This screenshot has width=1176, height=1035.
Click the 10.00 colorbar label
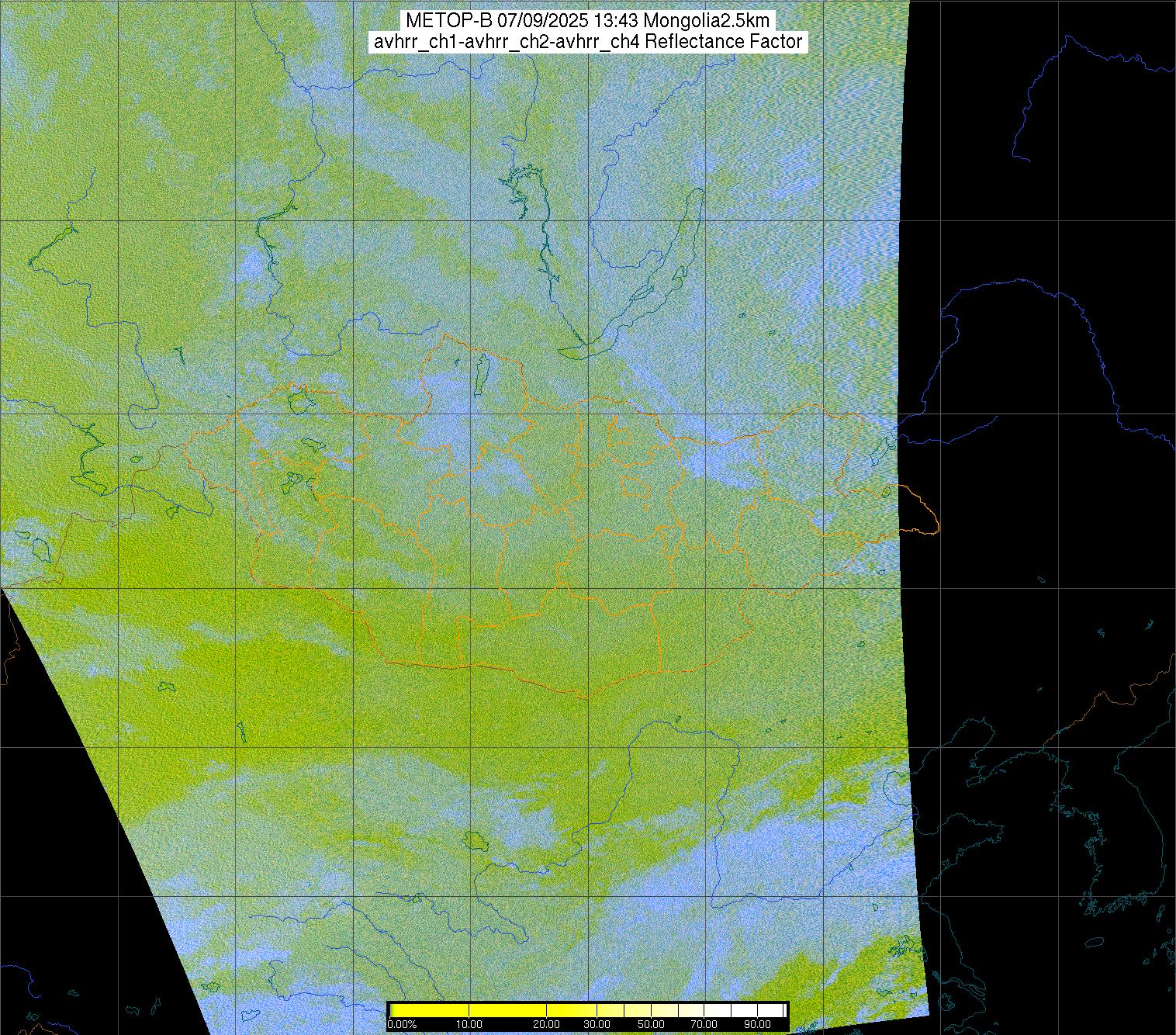click(469, 1026)
